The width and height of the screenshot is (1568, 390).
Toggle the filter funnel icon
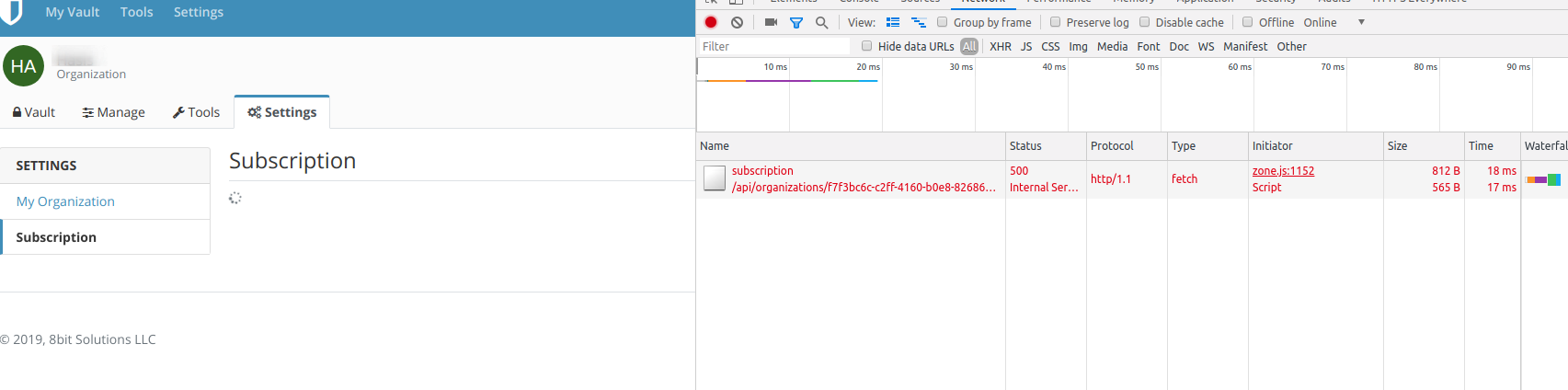pyautogui.click(x=796, y=22)
